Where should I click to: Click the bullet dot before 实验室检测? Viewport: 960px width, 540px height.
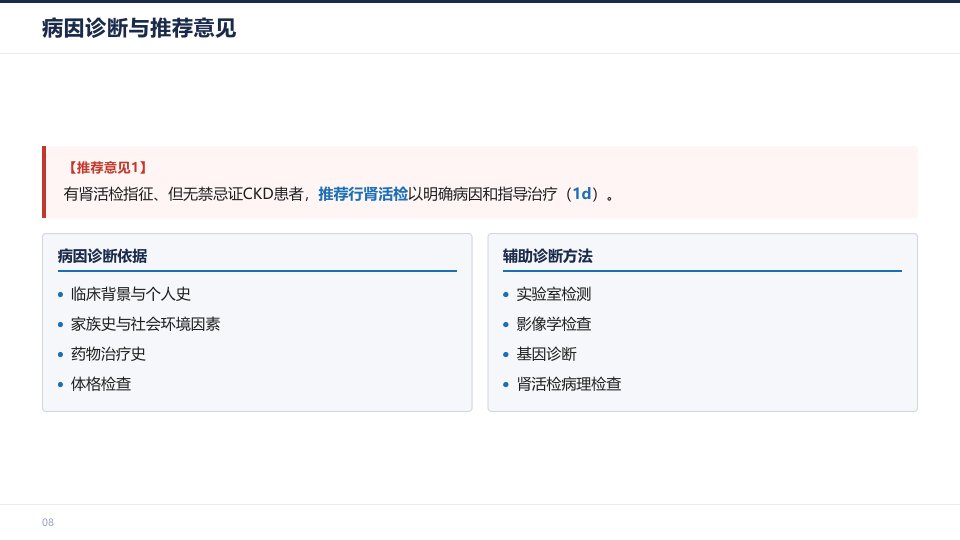tap(506, 294)
